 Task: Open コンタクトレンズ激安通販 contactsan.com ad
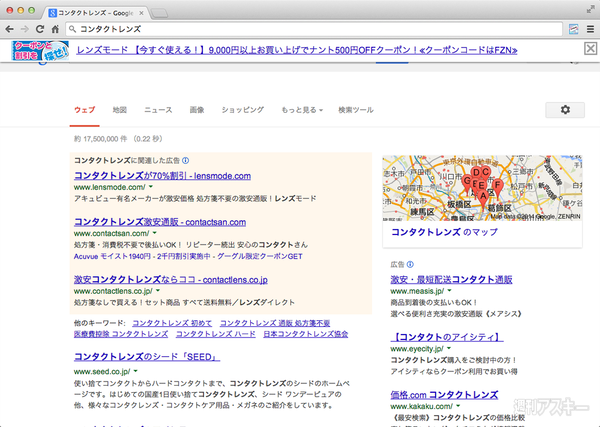[x=160, y=222]
